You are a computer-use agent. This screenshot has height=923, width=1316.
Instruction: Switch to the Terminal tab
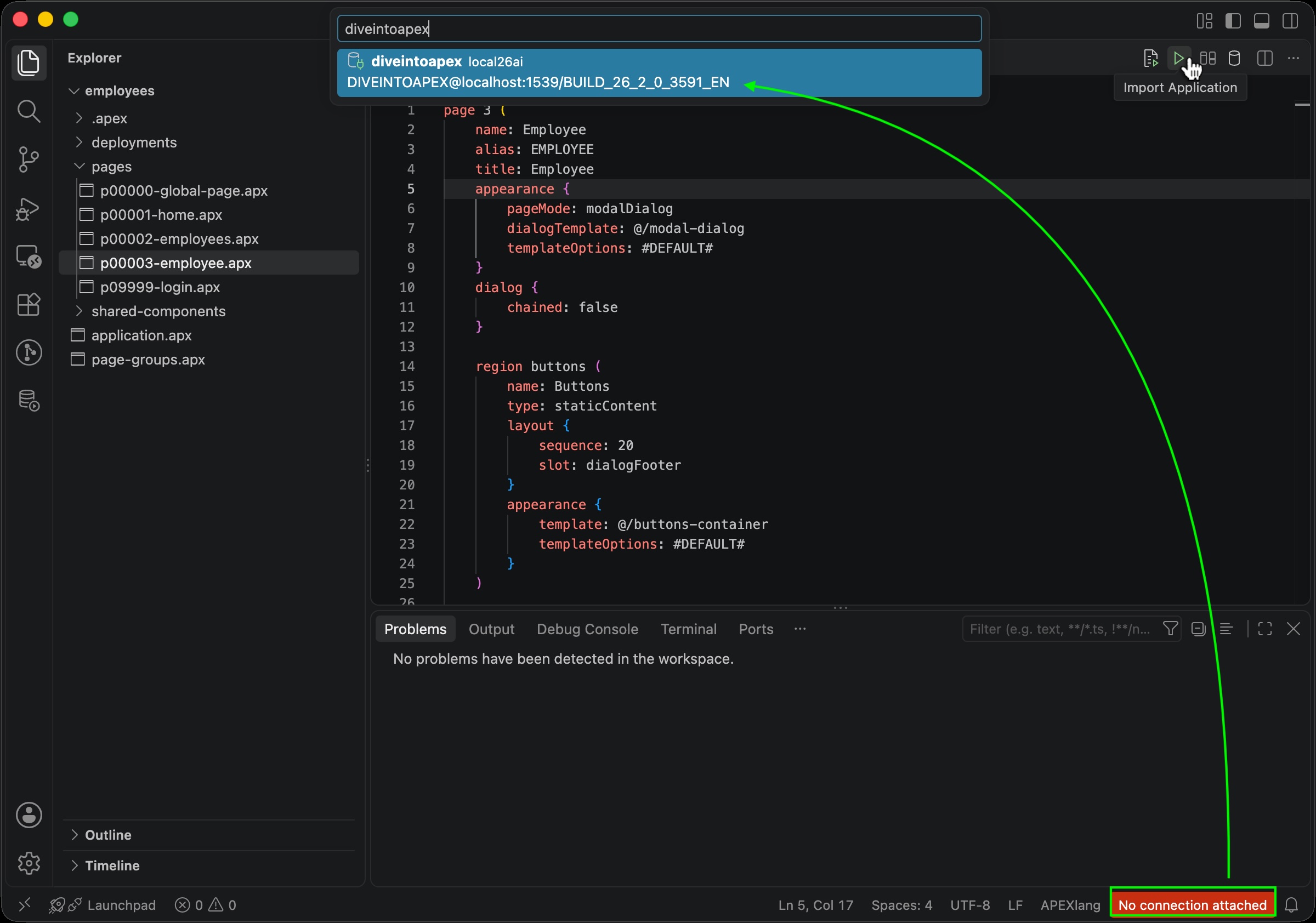688,629
